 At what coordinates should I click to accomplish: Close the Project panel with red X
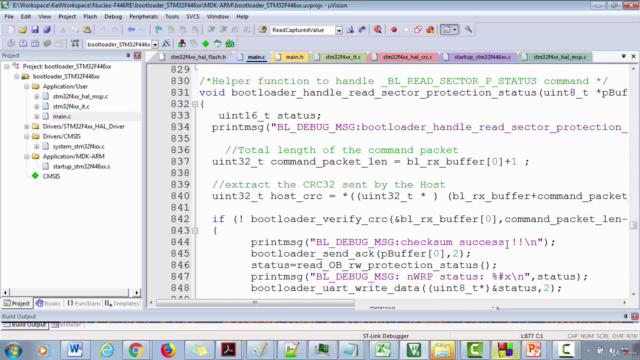[138, 55]
